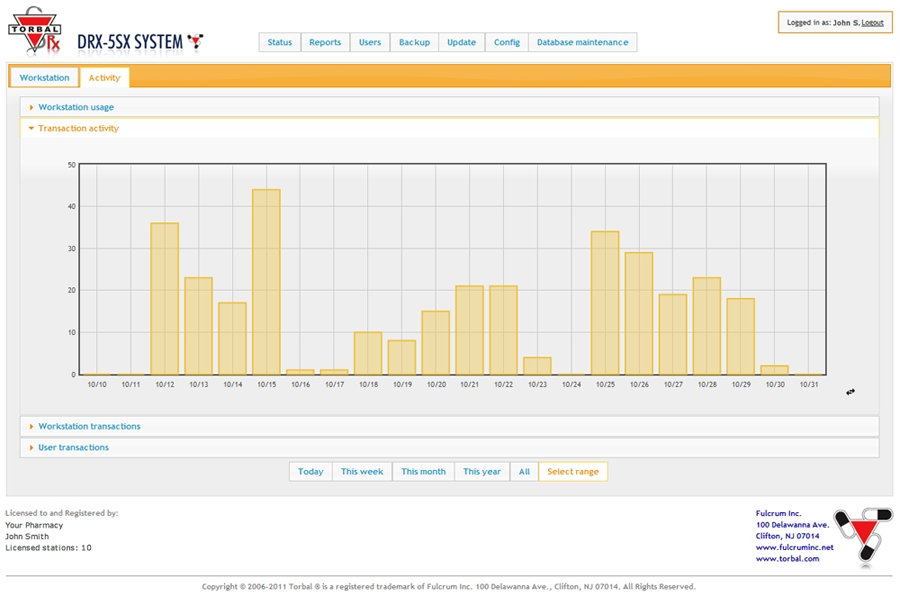Screen dimensions: 900x605
Task: Click the 'Your Pharmacy' license text
Action: (34, 525)
